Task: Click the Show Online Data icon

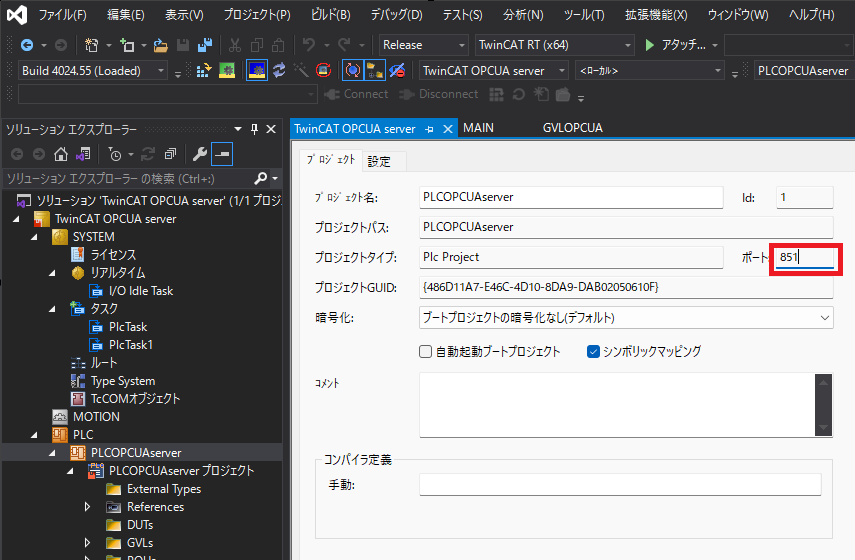Action: coord(353,70)
